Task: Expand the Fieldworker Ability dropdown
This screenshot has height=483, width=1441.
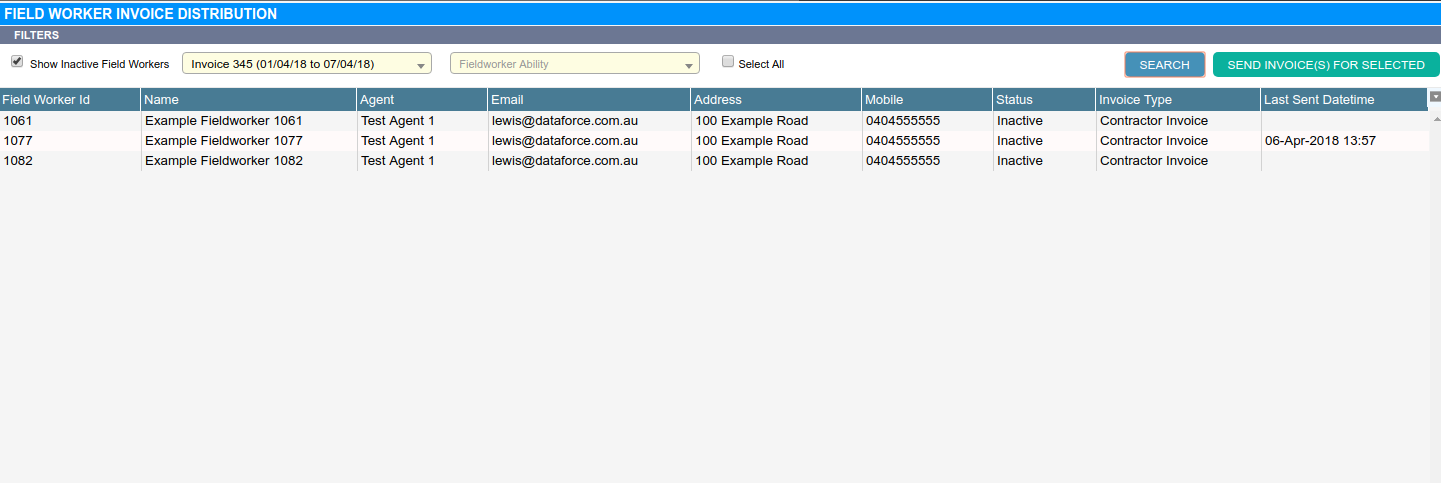Action: point(574,64)
